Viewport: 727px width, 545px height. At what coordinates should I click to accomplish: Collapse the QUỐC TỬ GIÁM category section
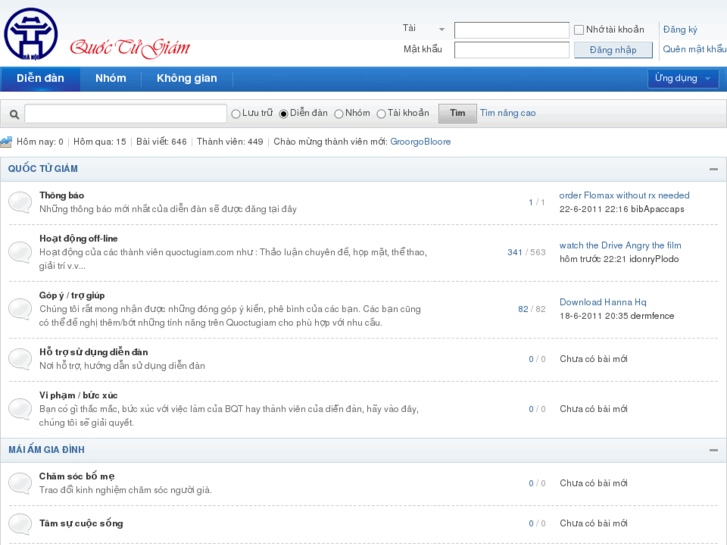[713, 169]
